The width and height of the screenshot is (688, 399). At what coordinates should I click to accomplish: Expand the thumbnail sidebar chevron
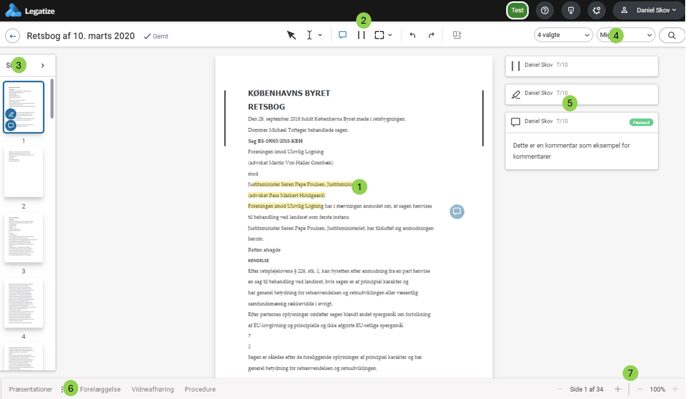click(43, 65)
